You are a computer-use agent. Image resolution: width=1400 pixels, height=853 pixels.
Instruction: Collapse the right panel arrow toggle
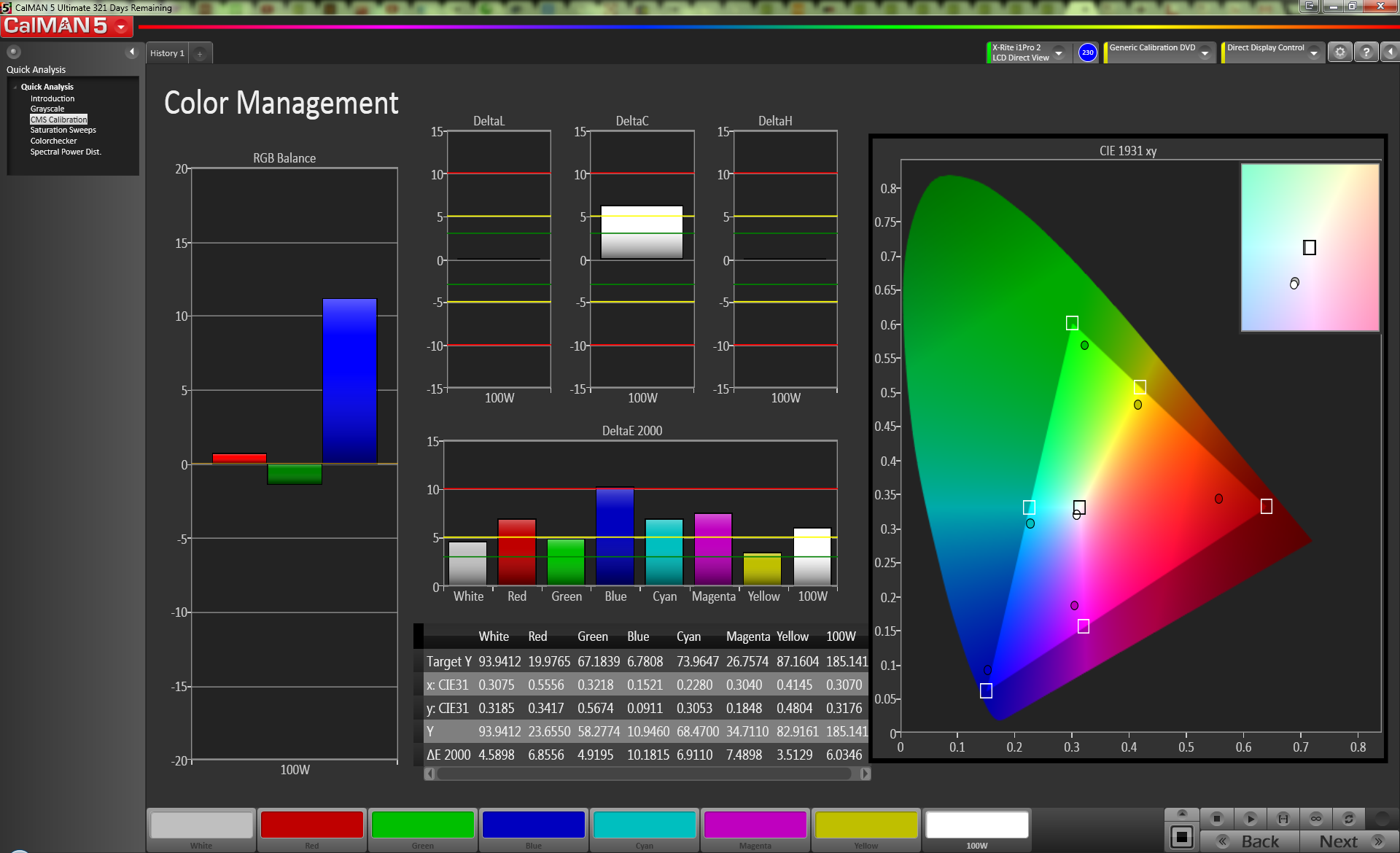(x=1390, y=52)
